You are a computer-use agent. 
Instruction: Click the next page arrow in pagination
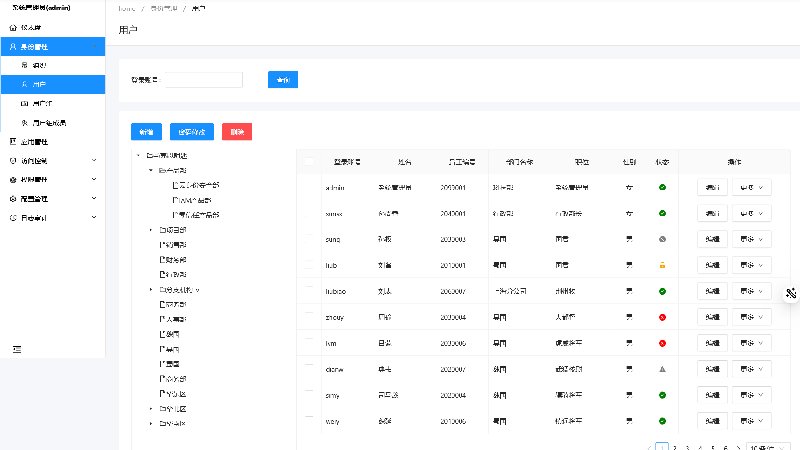[738, 447]
